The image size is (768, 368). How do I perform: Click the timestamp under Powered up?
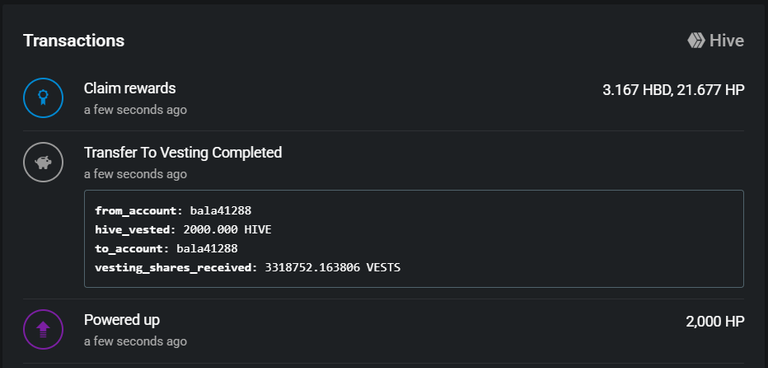coord(135,341)
